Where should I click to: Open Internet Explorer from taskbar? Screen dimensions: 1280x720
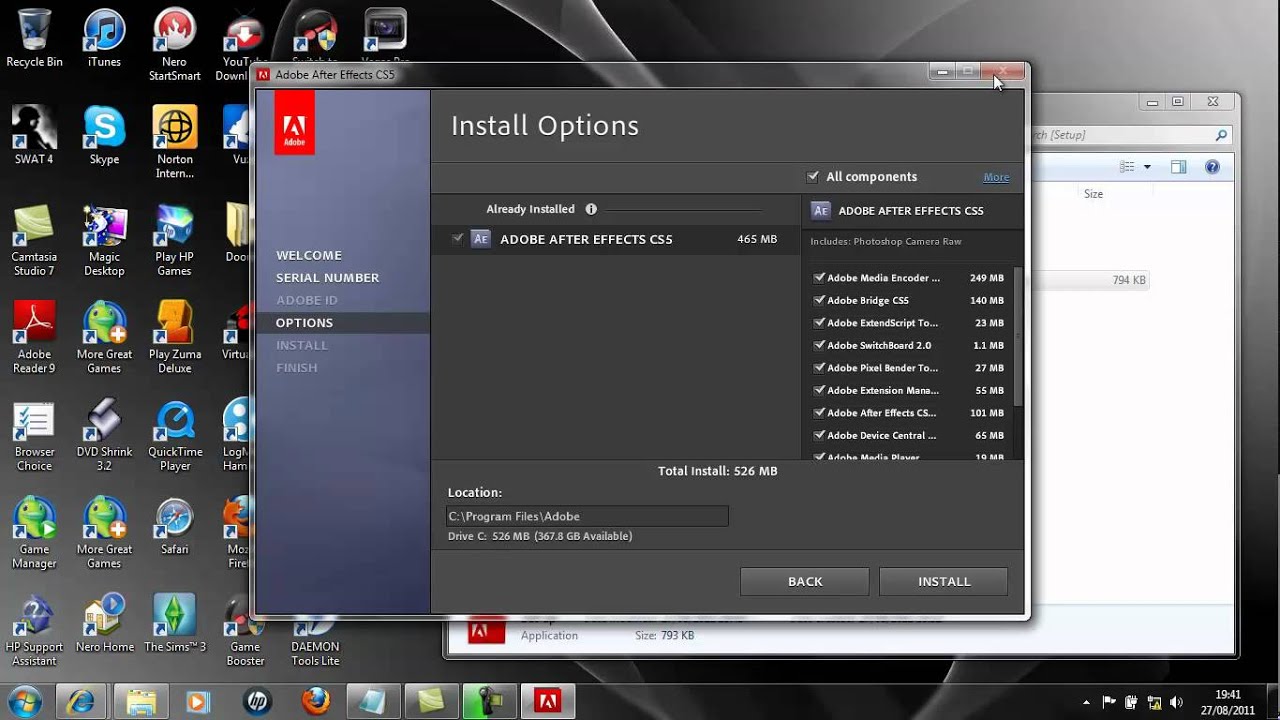pos(79,701)
